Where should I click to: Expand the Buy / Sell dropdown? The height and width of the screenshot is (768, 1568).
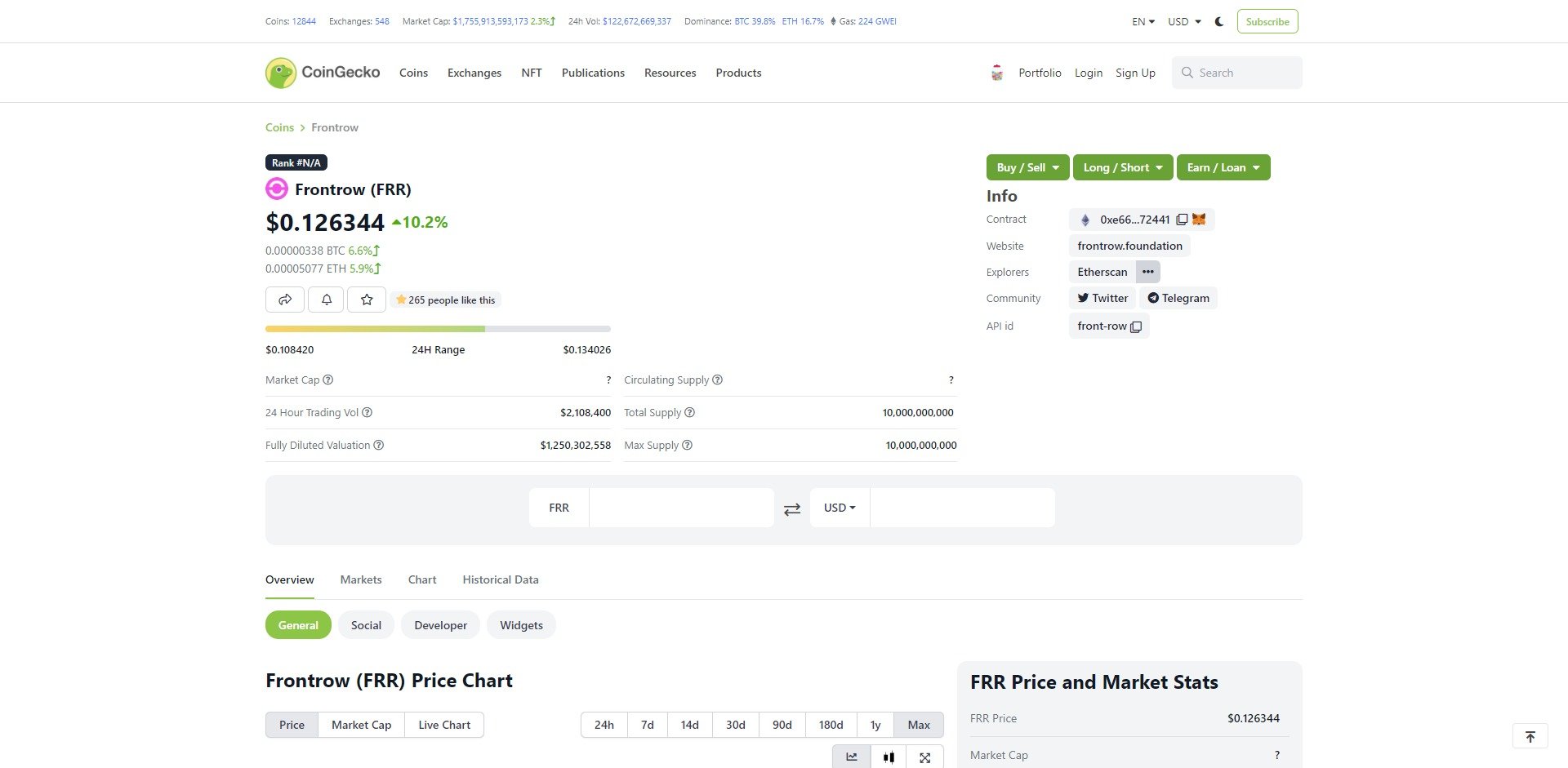click(x=1027, y=167)
